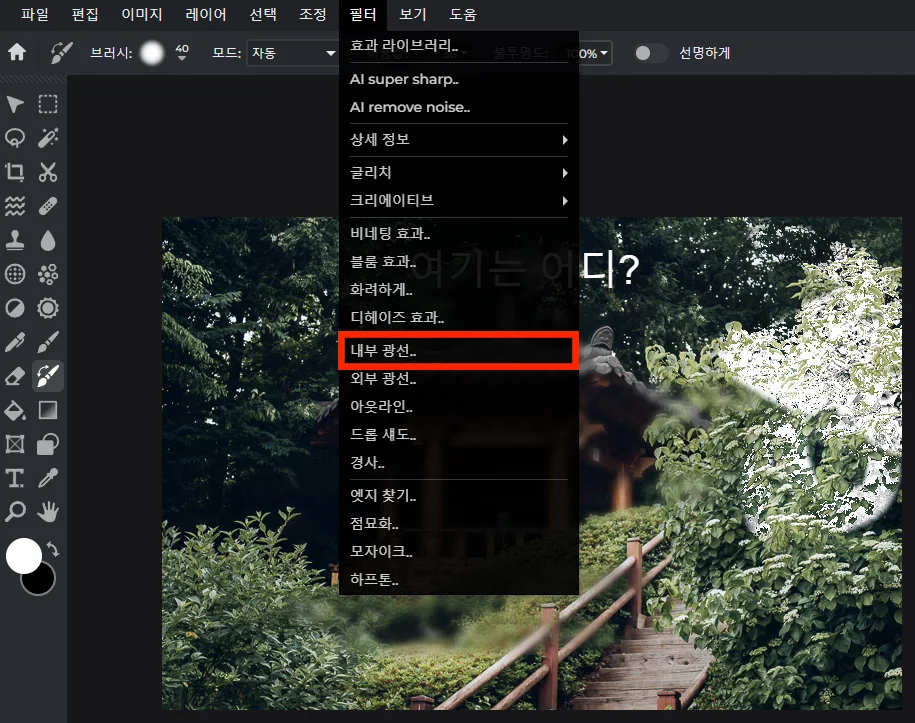Select the Eraser tool
The image size is (915, 723).
pos(14,375)
